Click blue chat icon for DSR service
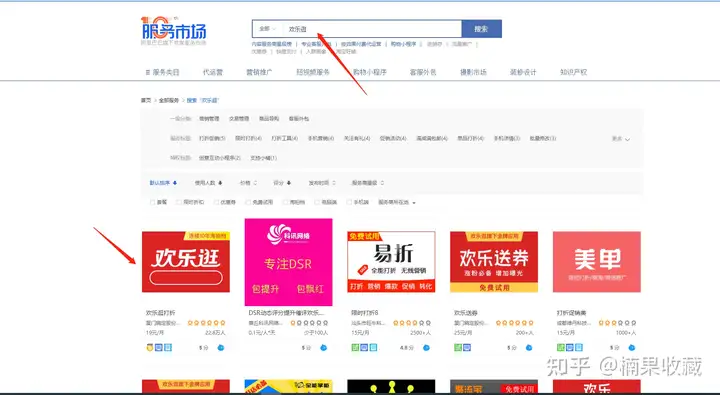This screenshot has width=720, height=395. [x=324, y=348]
